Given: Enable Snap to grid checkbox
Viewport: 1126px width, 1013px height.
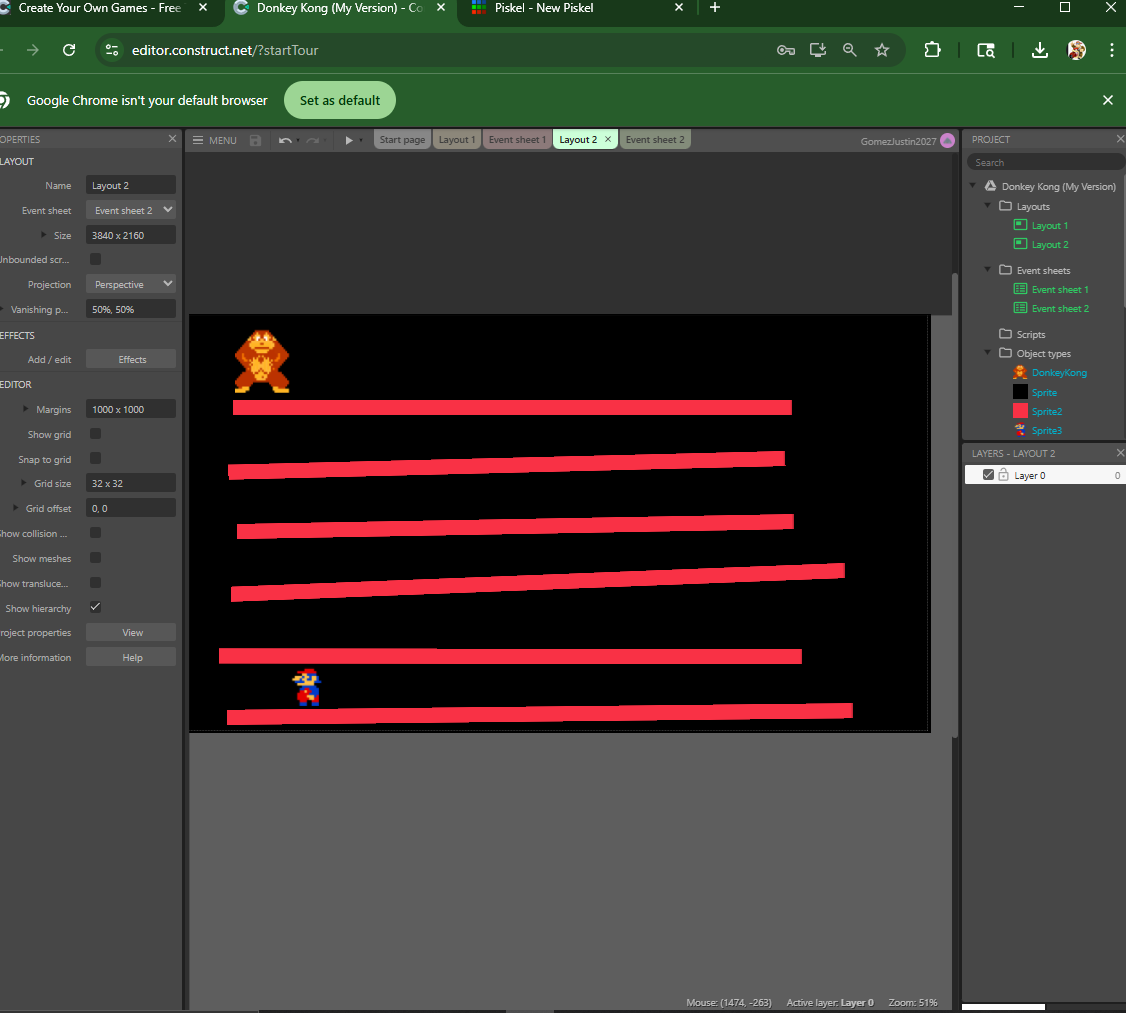Looking at the screenshot, I should [x=96, y=458].
